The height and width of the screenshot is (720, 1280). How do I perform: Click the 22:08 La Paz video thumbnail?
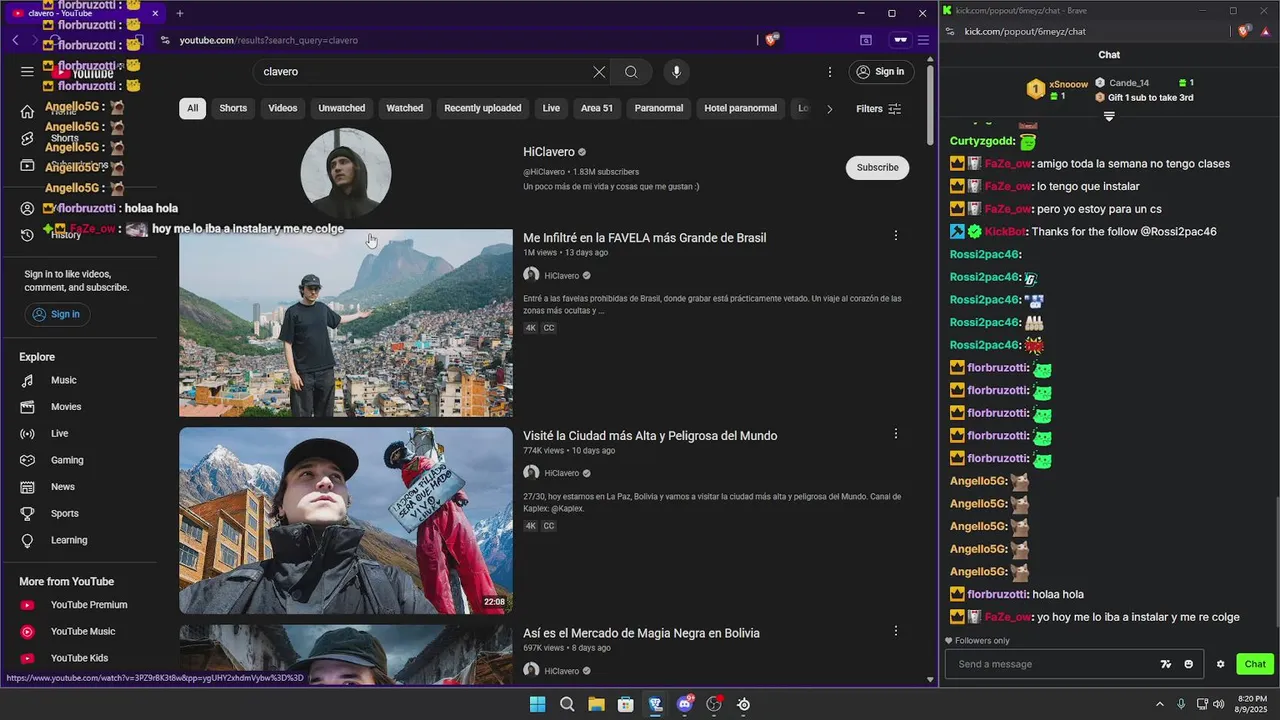[346, 520]
